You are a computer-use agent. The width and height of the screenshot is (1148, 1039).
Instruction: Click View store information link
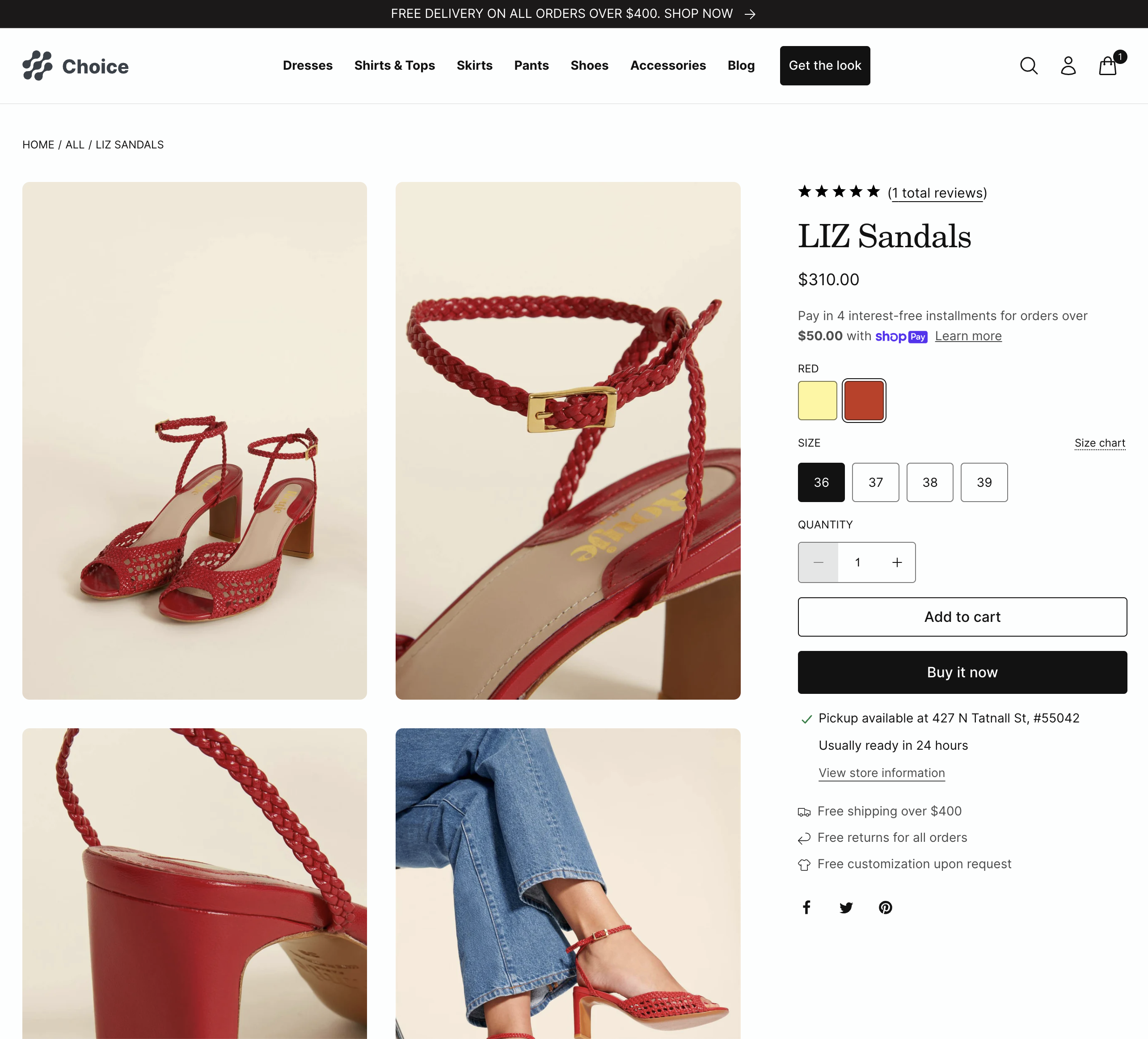[x=882, y=773]
